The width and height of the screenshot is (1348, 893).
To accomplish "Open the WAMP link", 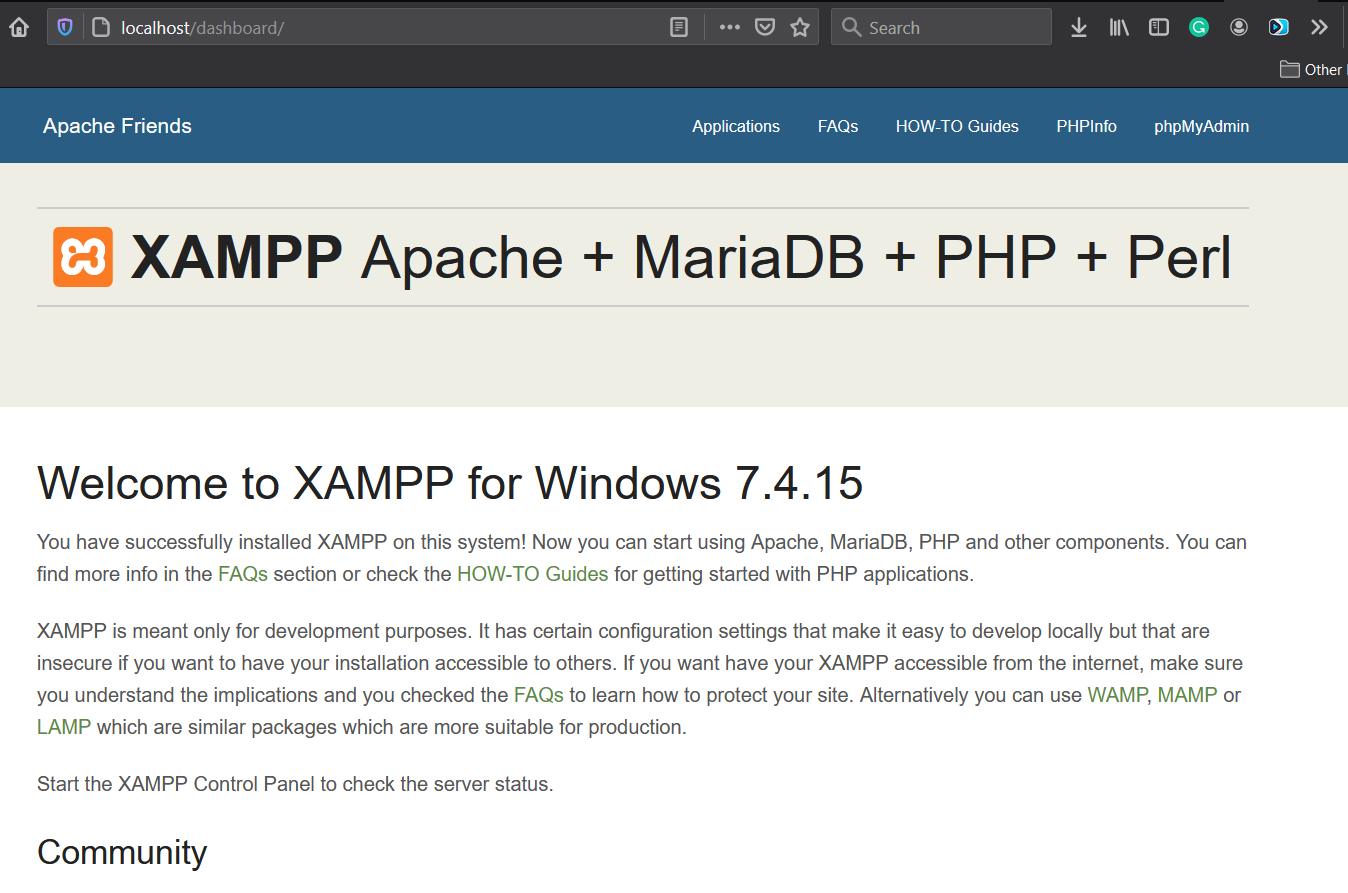I will pyautogui.click(x=1117, y=695).
